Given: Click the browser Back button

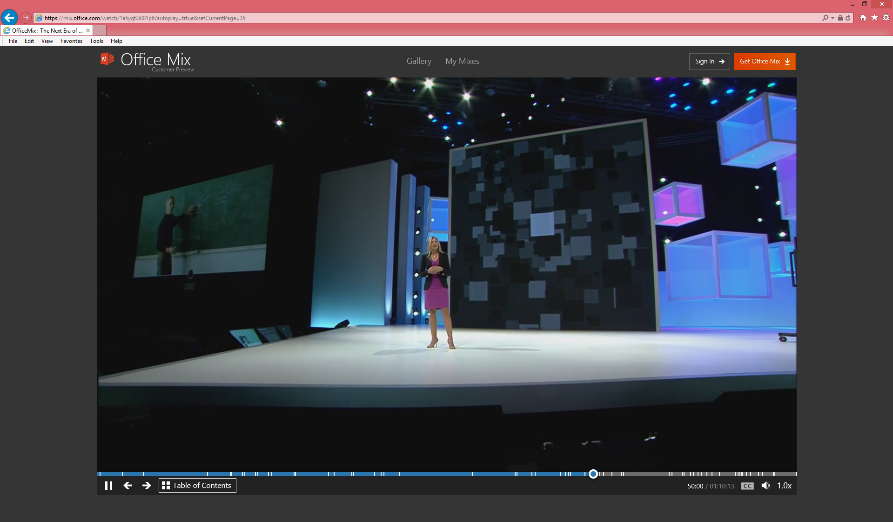Looking at the screenshot, I should 9,18.
